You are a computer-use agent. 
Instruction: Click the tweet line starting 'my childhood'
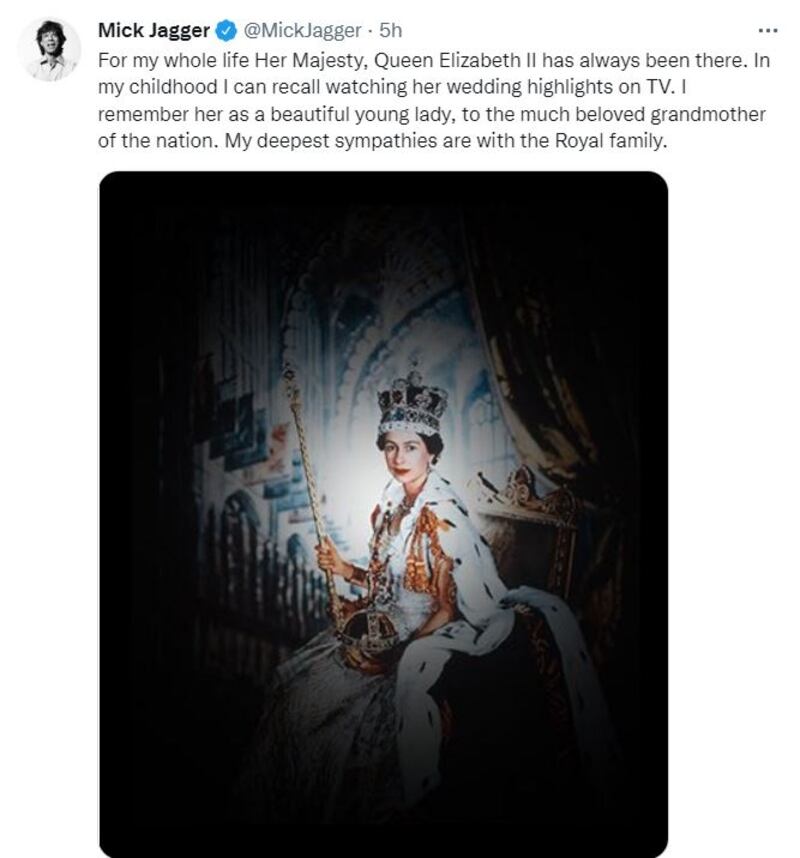pyautogui.click(x=392, y=87)
